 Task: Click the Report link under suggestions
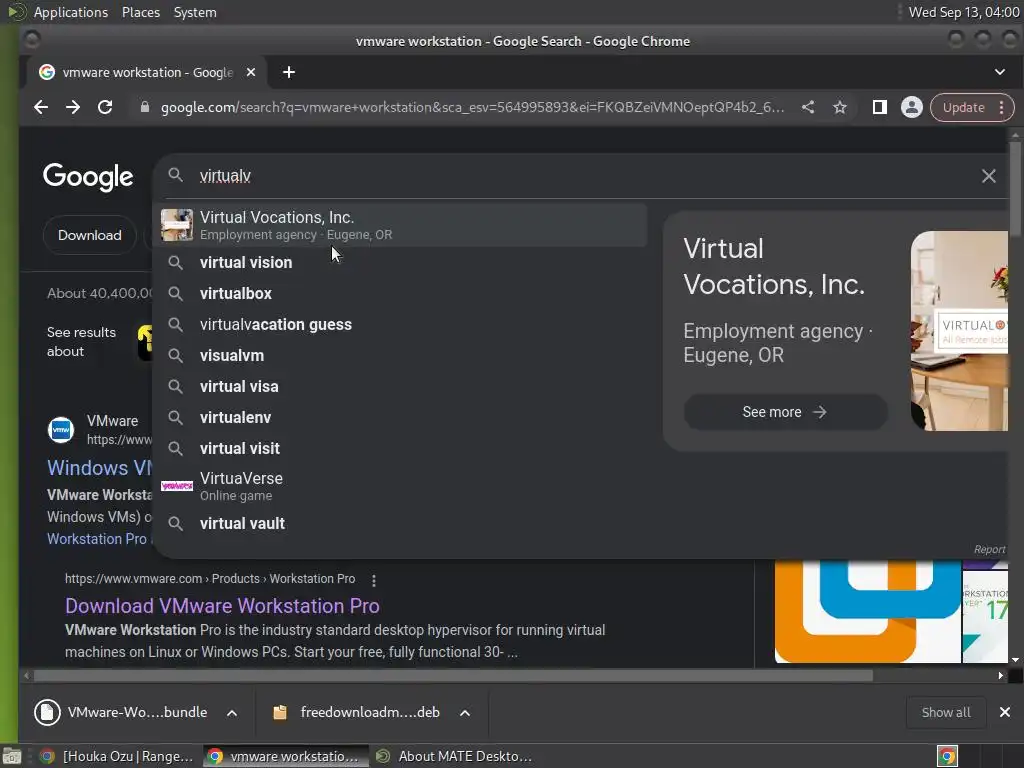click(x=989, y=549)
